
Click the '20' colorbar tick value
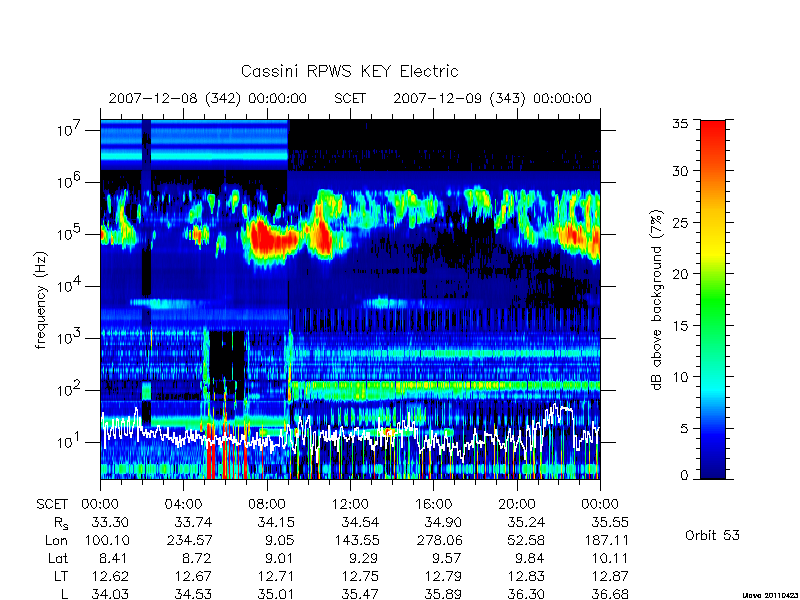(x=680, y=273)
